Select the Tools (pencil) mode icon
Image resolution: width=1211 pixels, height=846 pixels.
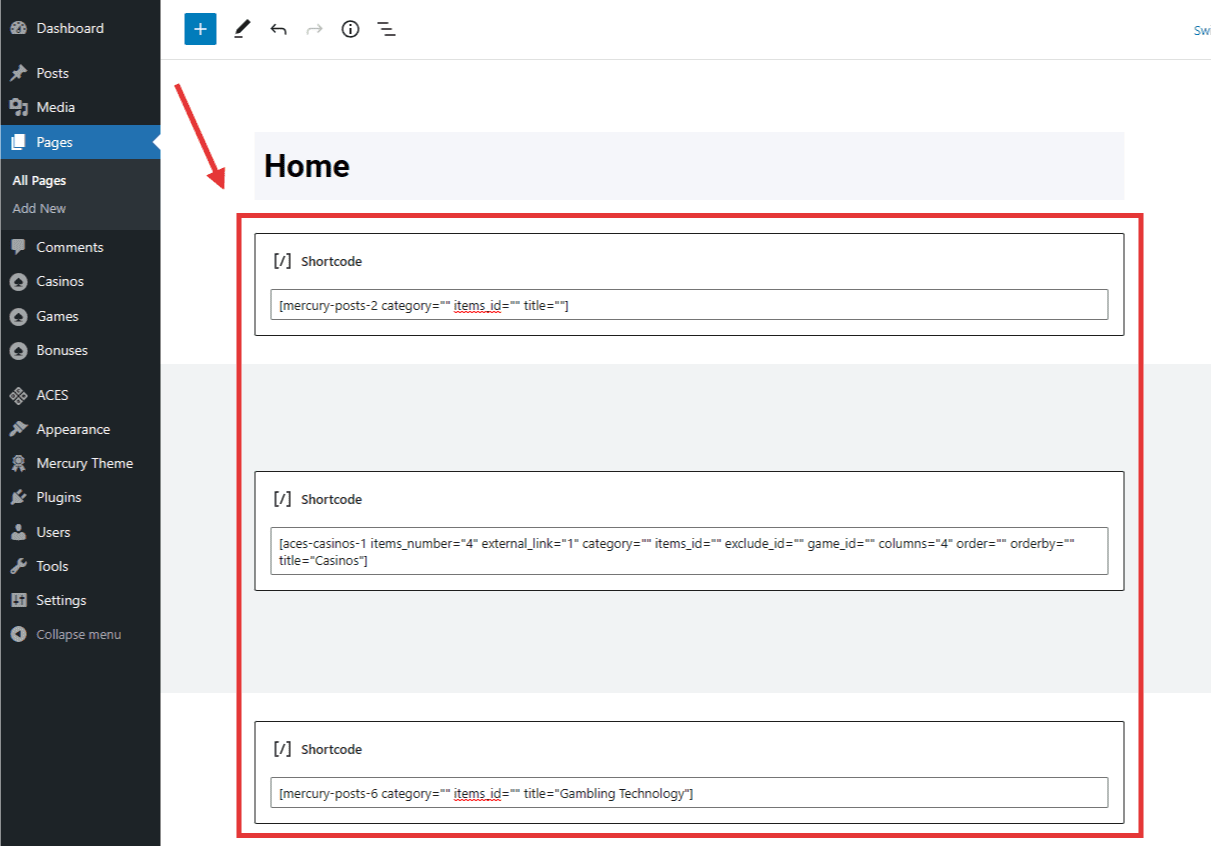241,29
